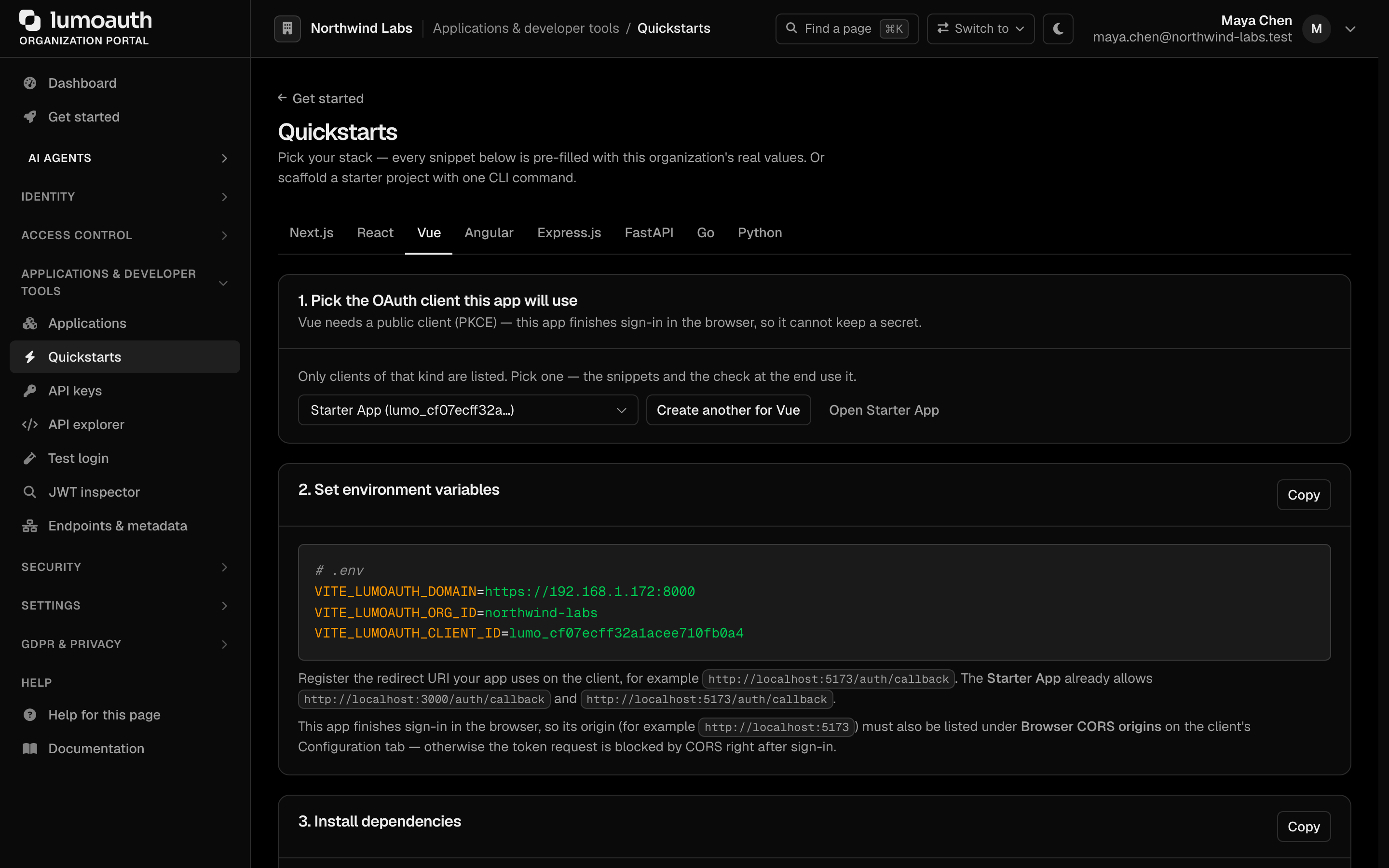
Task: Select the Vue tab
Action: (x=429, y=233)
